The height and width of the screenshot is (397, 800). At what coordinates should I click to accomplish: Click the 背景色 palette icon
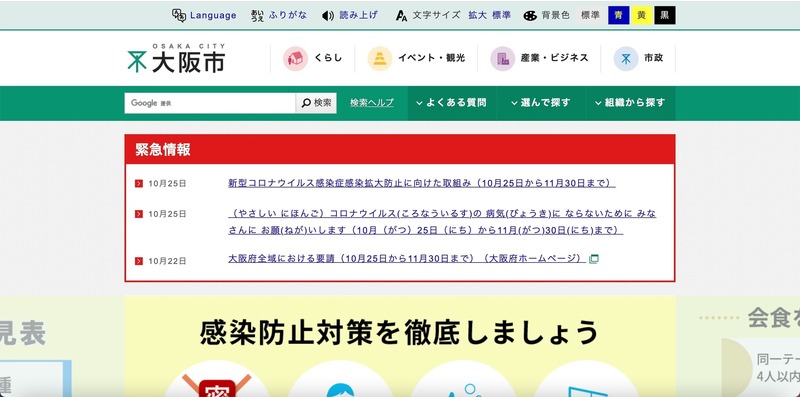click(530, 16)
